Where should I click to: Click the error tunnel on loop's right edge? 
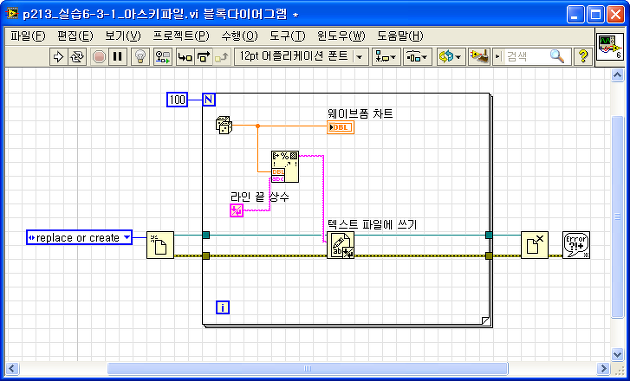[489, 256]
